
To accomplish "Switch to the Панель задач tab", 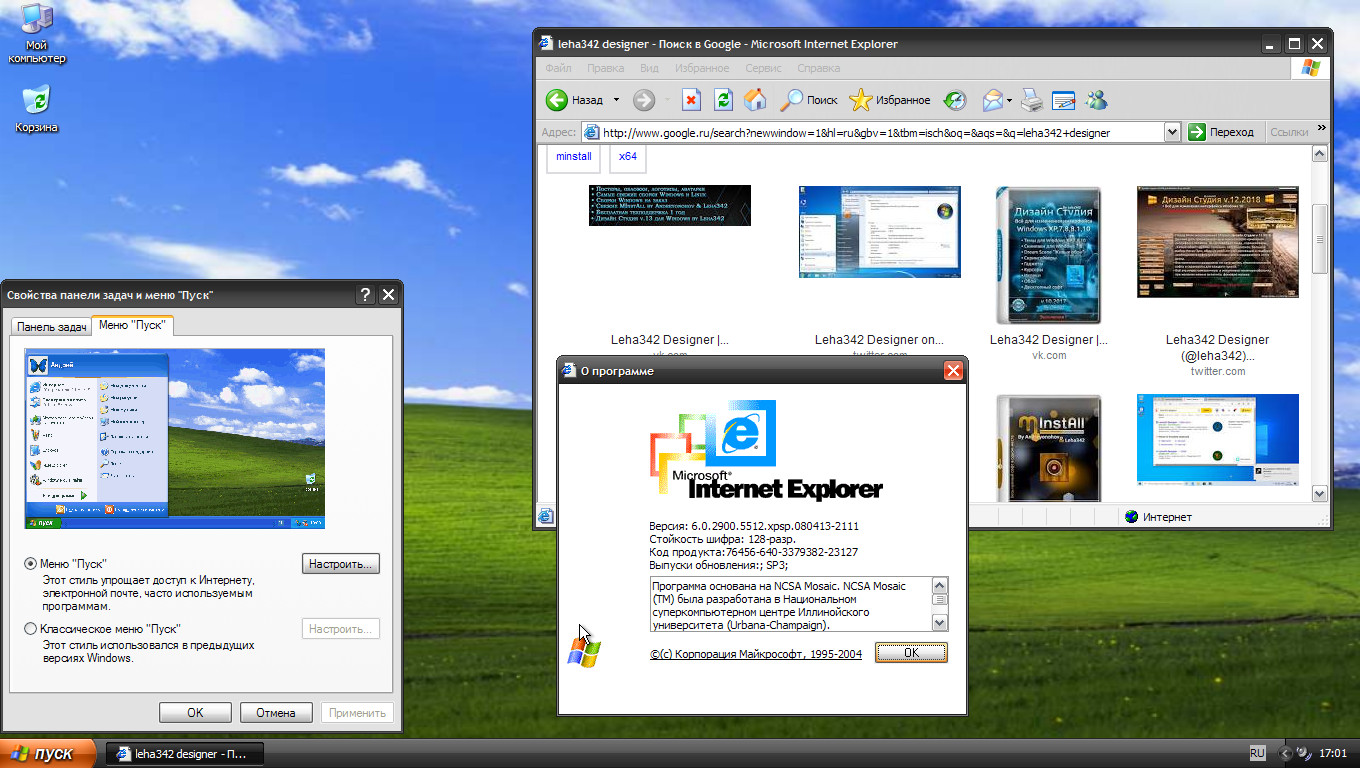I will (51, 327).
